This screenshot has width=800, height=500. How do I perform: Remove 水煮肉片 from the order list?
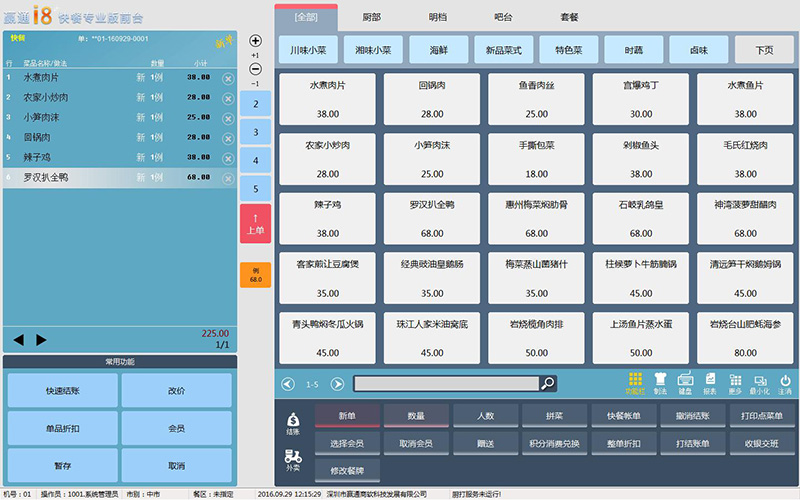(227, 78)
